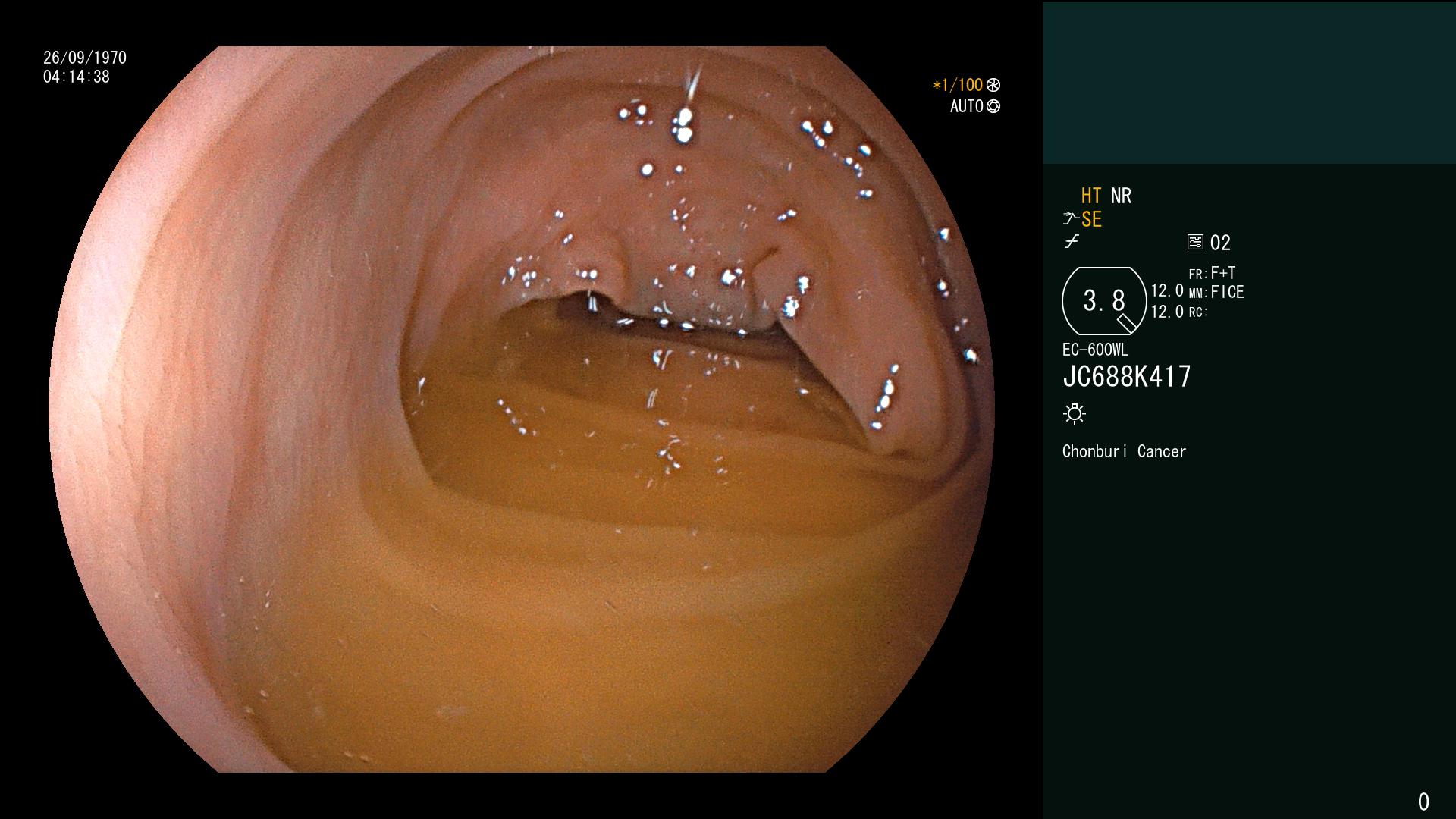Image resolution: width=1456 pixels, height=819 pixels.
Task: Click the shutter speed value 1/100
Action: point(962,85)
